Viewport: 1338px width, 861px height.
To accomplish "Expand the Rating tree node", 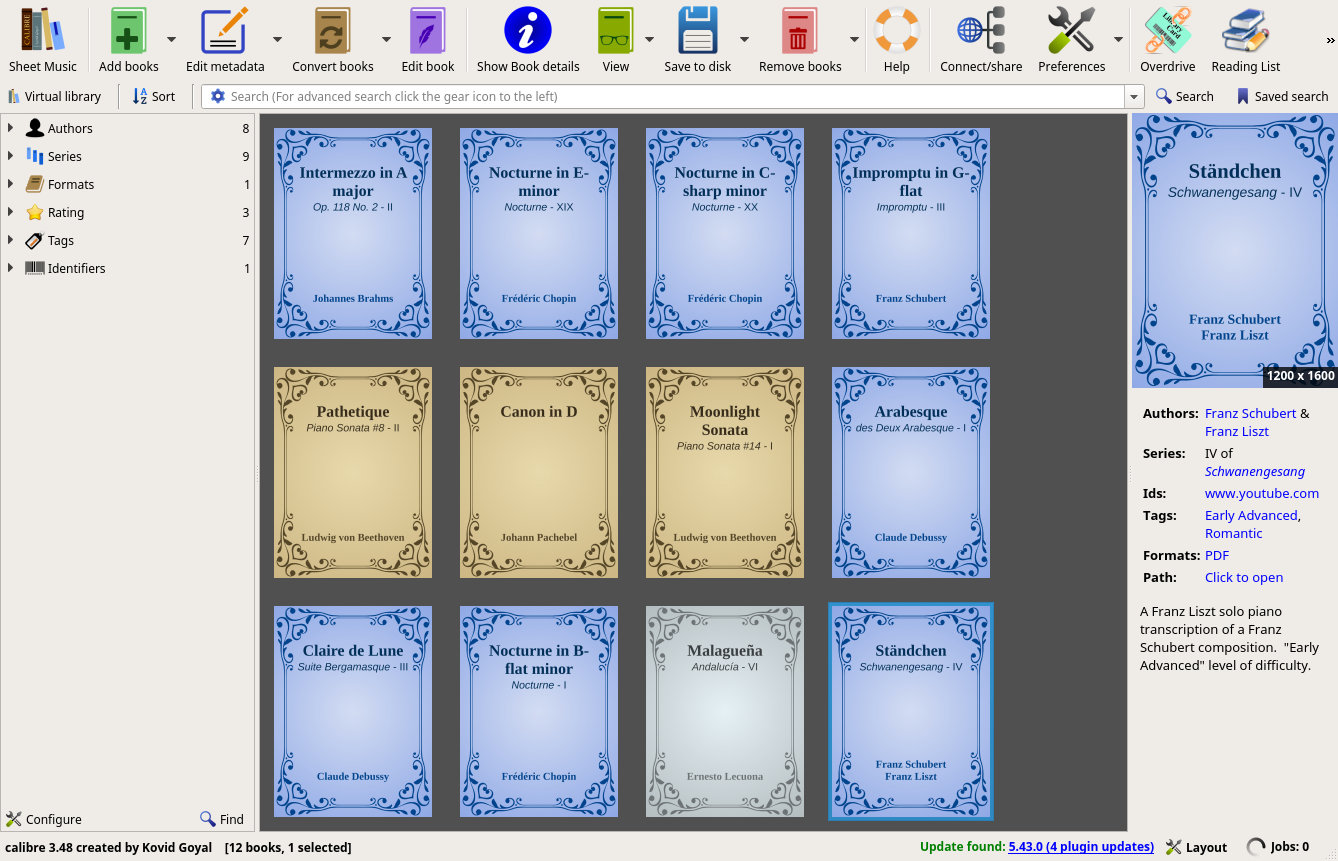I will coord(11,212).
